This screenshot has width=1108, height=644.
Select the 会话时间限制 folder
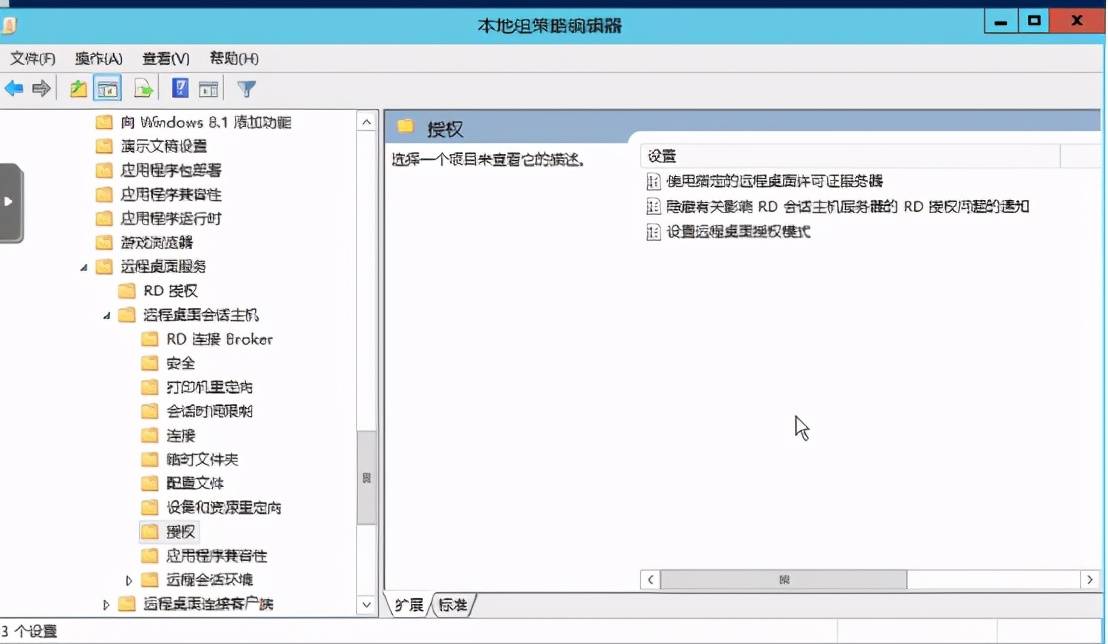point(196,411)
